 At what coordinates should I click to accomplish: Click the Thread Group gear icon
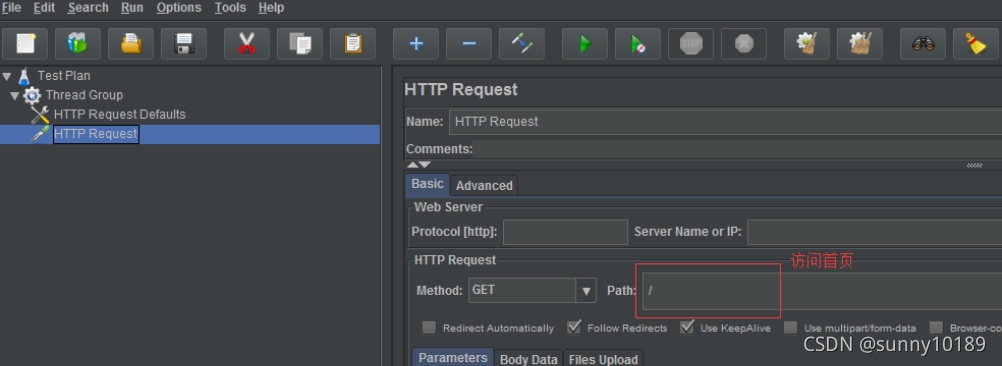32,96
